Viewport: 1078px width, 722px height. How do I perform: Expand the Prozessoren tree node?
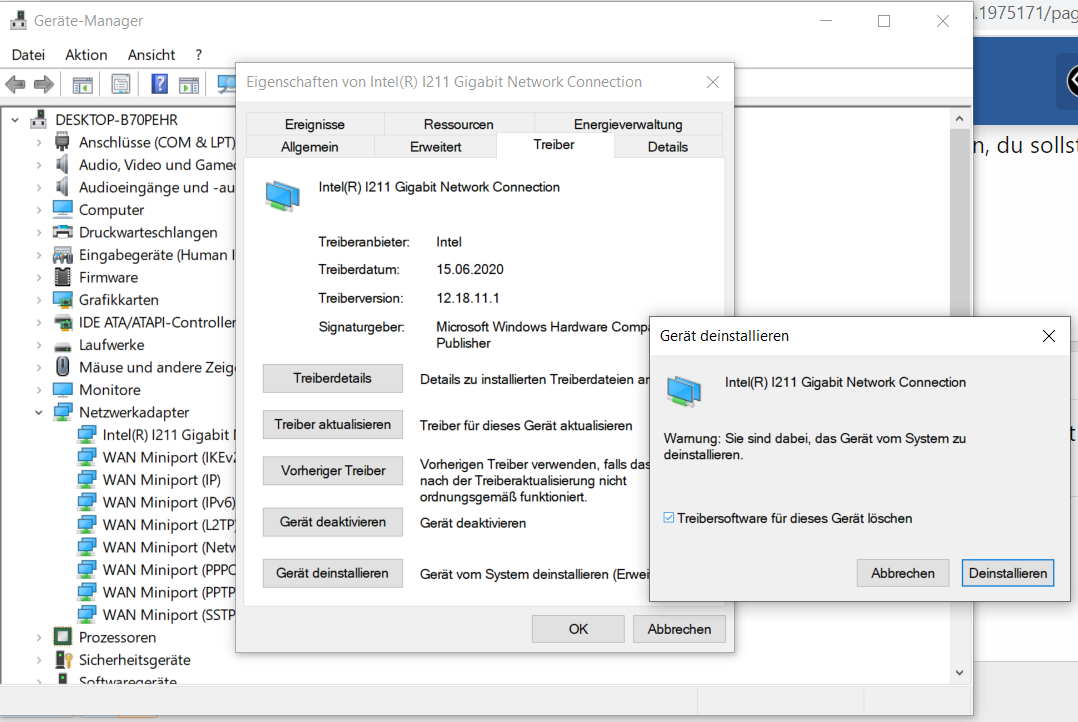[x=38, y=637]
